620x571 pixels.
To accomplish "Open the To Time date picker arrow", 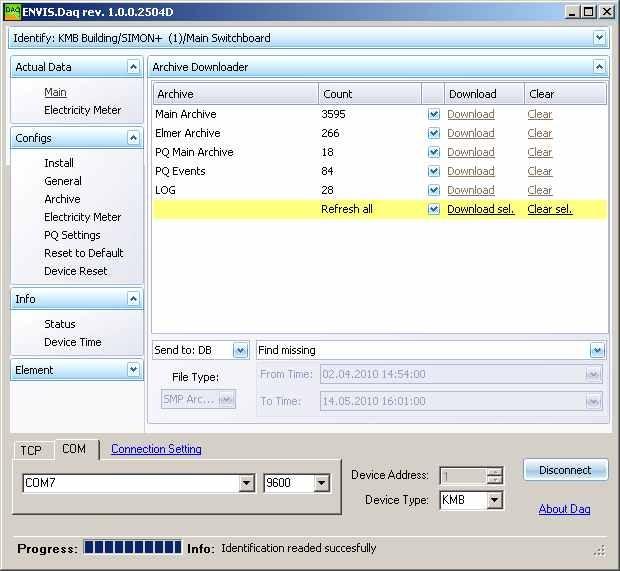I will [593, 402].
